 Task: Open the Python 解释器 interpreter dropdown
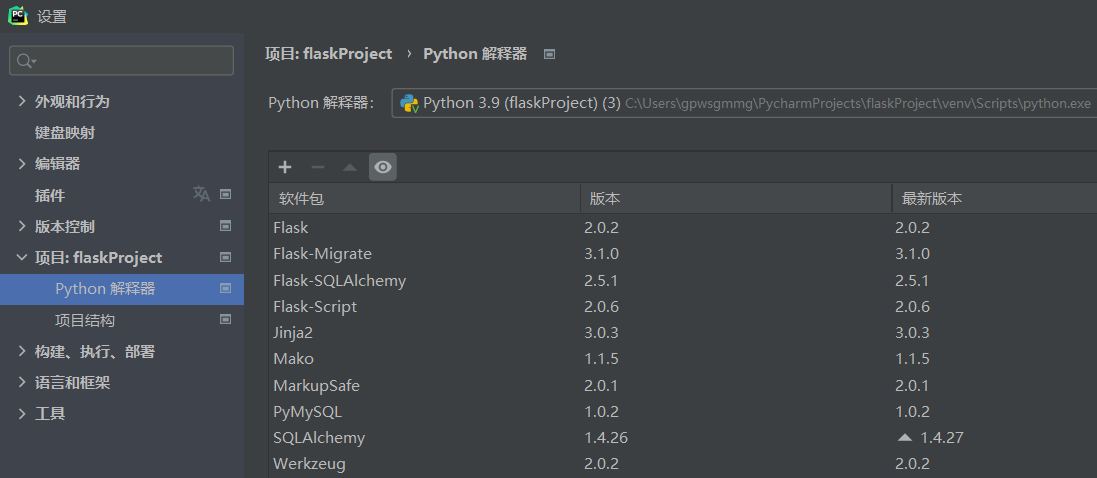[x=744, y=104]
